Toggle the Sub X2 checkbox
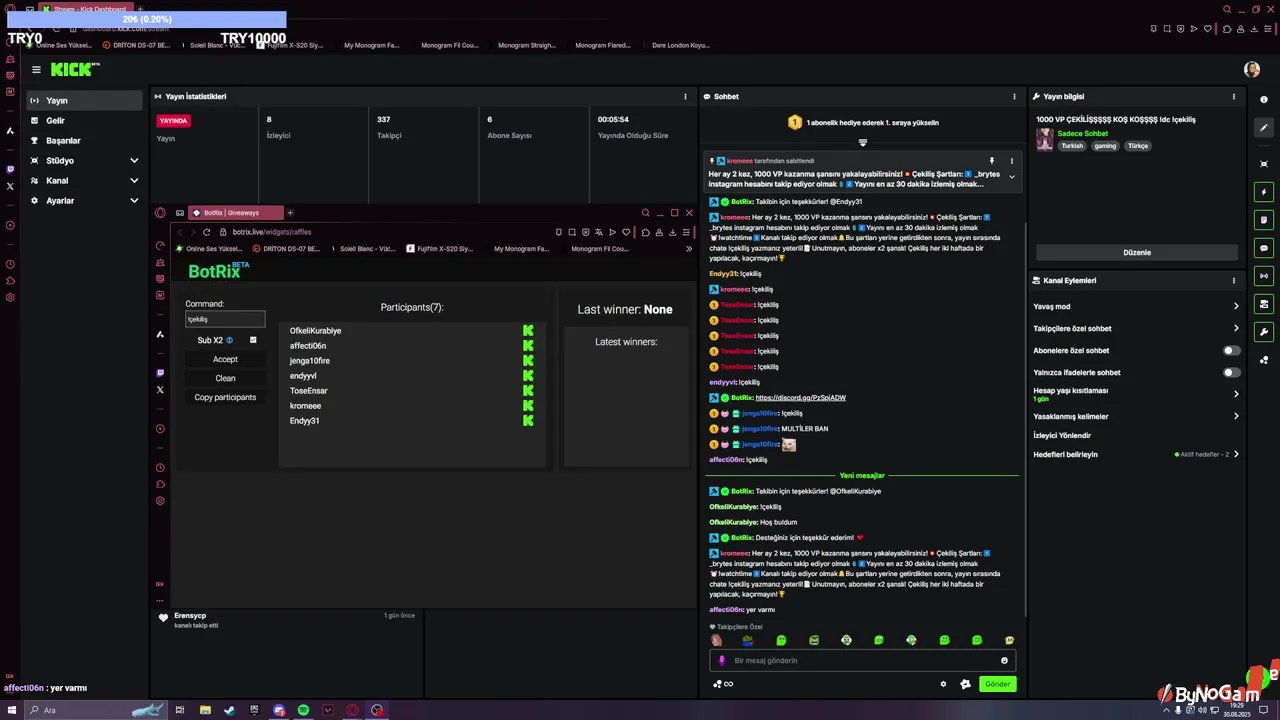This screenshot has height=720, width=1280. point(253,340)
